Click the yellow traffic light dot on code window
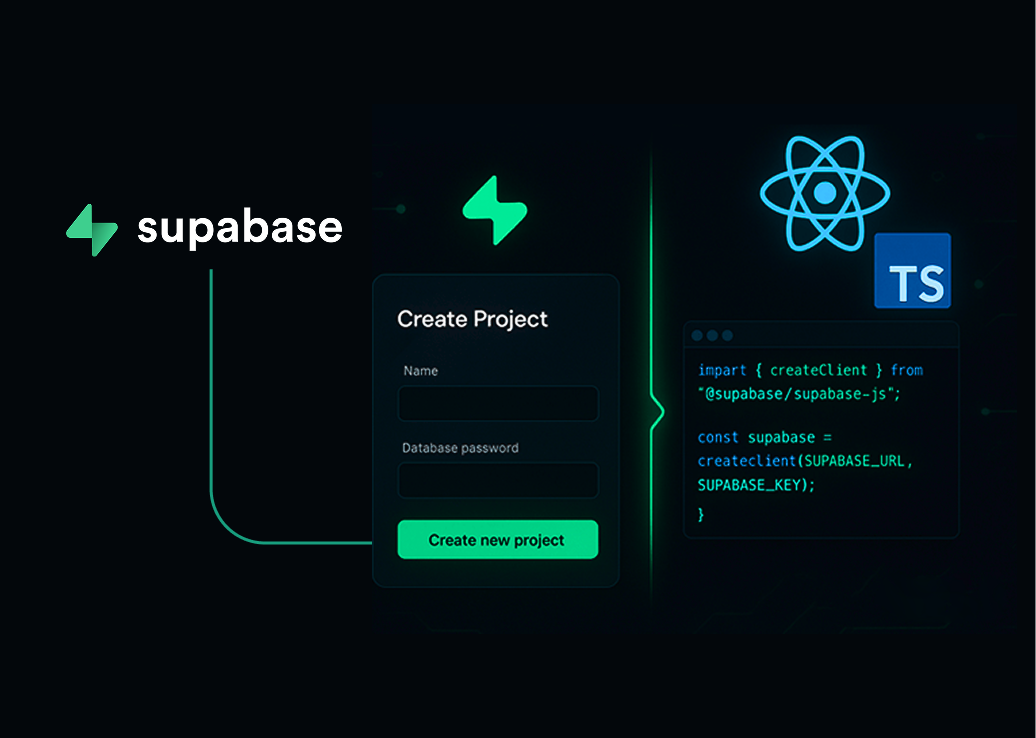The height and width of the screenshot is (738, 1036). [x=712, y=335]
